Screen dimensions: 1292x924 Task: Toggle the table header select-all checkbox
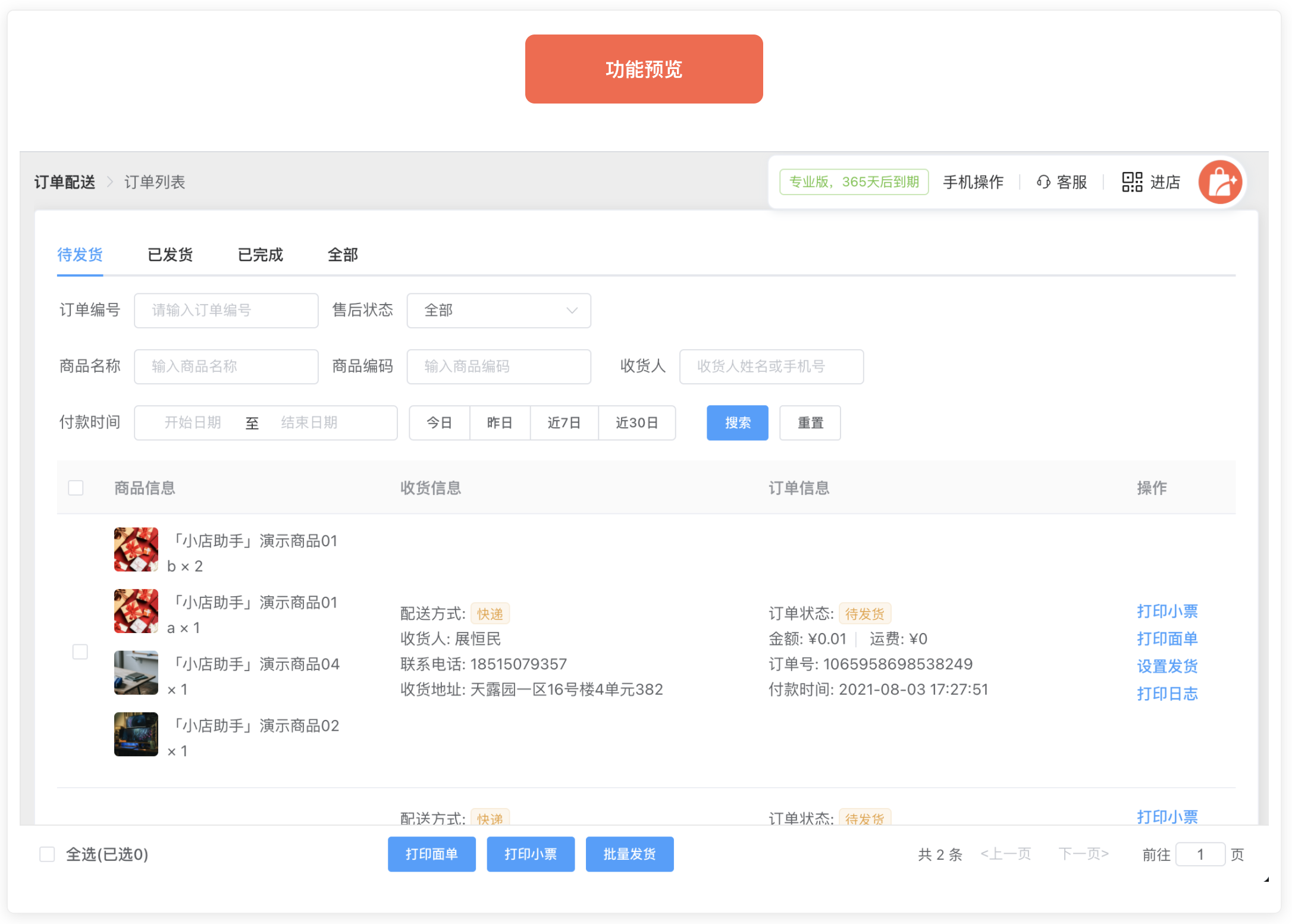point(76,488)
